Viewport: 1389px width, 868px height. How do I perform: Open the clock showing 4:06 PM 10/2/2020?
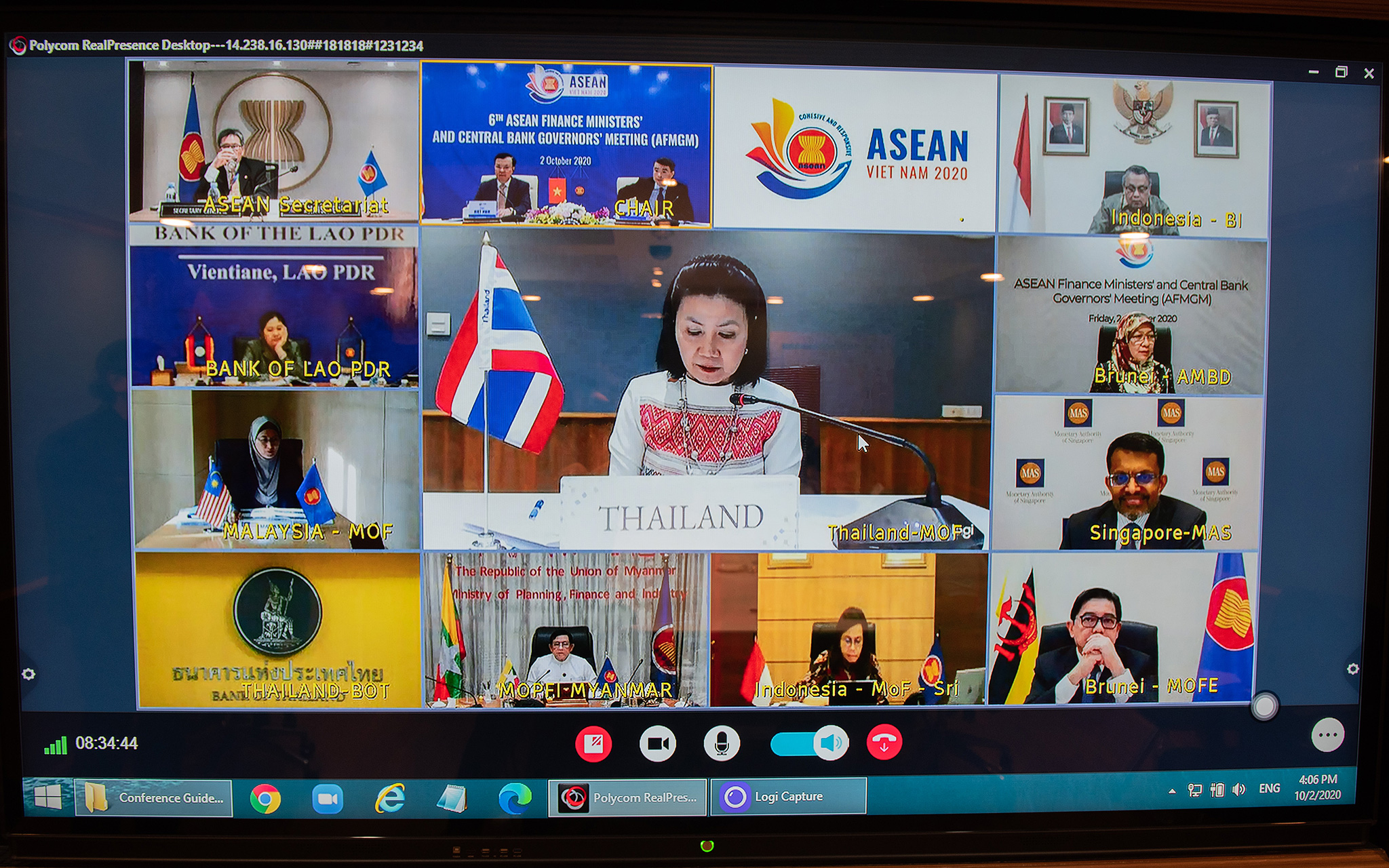point(1318,787)
